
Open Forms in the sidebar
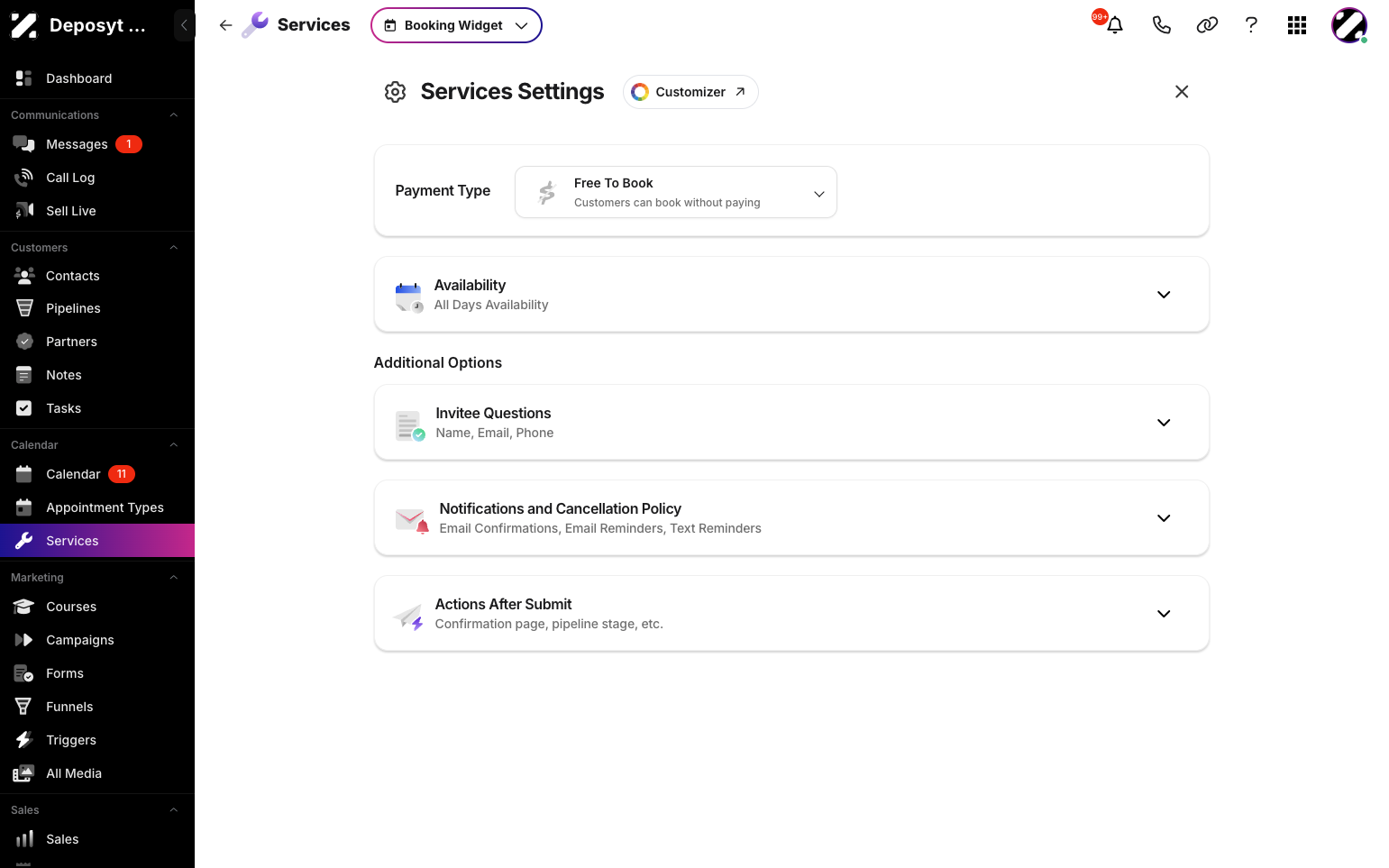(x=97, y=673)
